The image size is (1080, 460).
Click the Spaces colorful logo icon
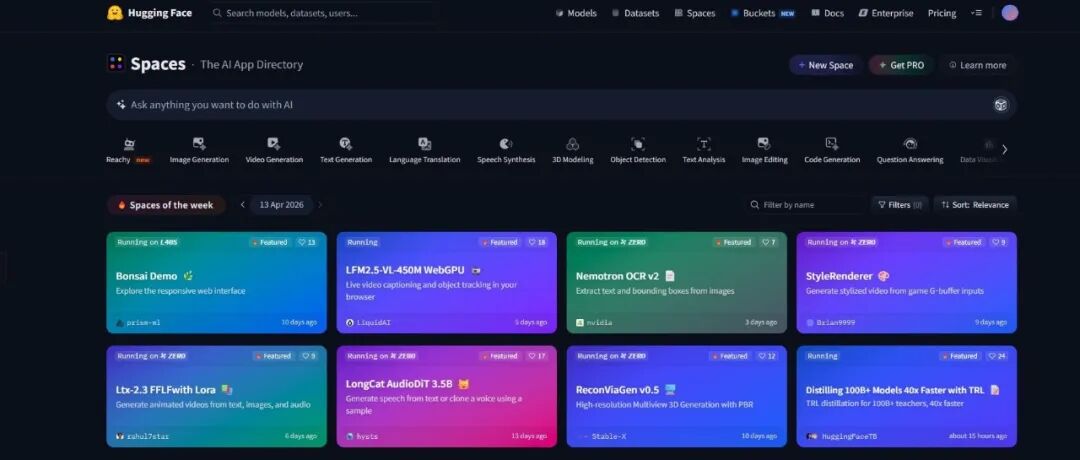[x=116, y=64]
